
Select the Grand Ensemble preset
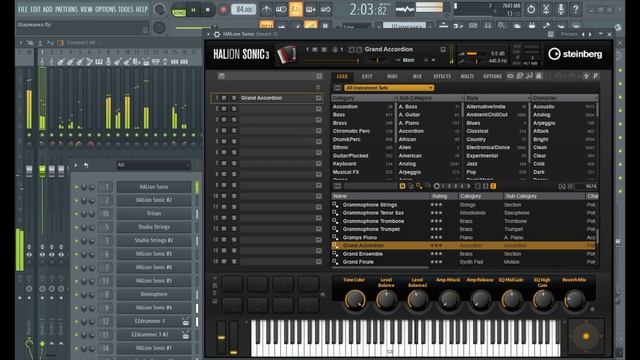tap(363, 254)
